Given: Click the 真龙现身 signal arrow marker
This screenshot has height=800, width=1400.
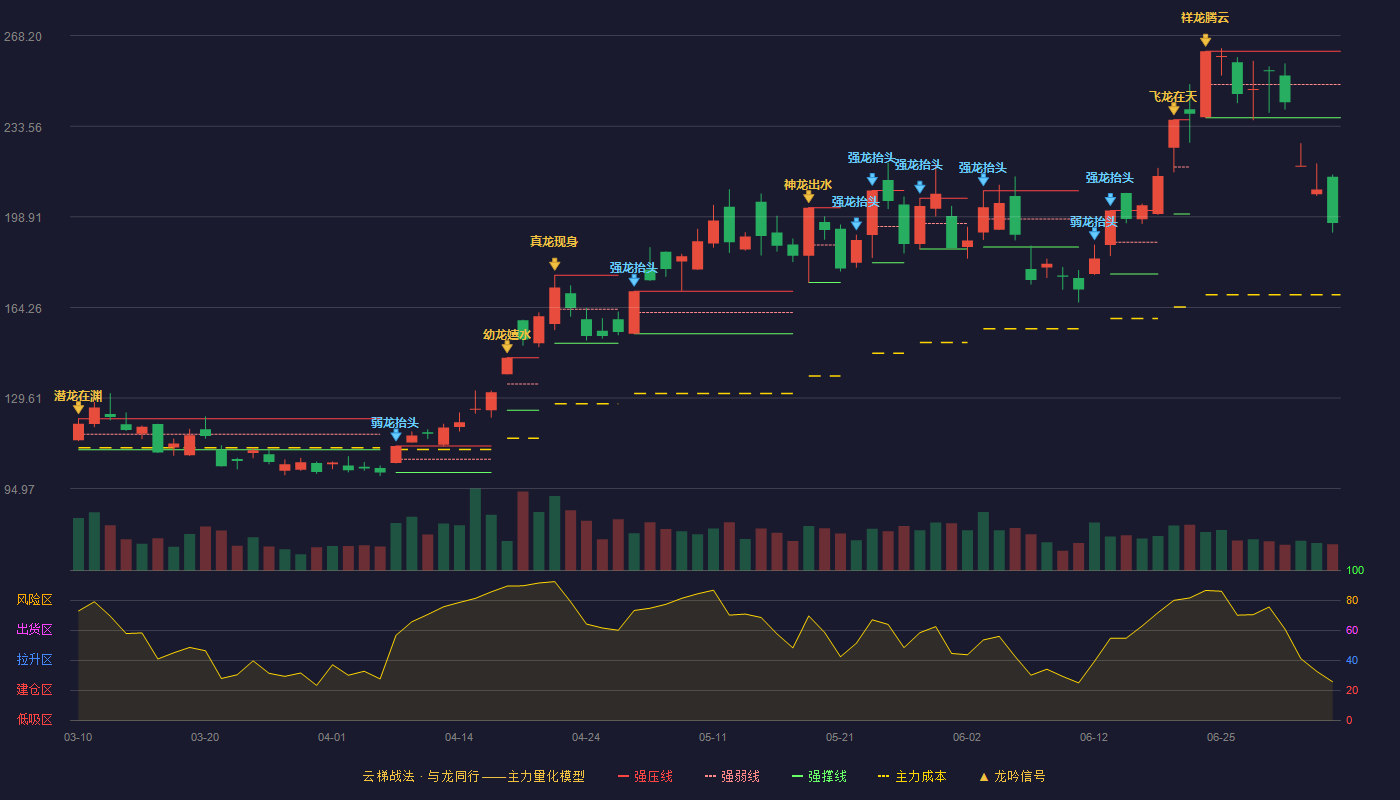Looking at the screenshot, I should pyautogui.click(x=554, y=264).
